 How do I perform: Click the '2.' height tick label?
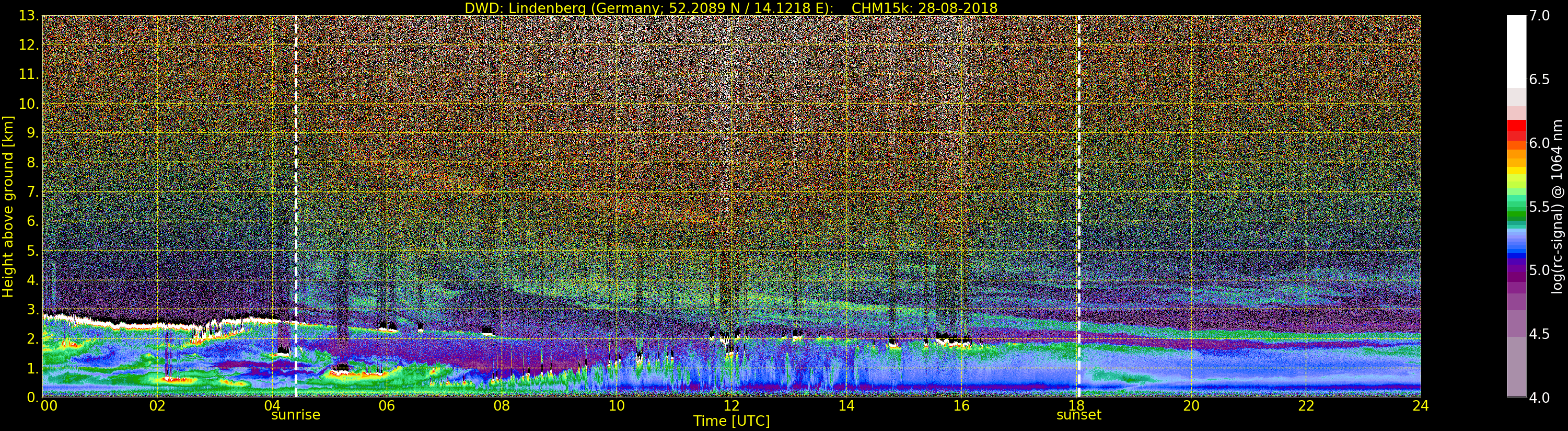(x=32, y=338)
